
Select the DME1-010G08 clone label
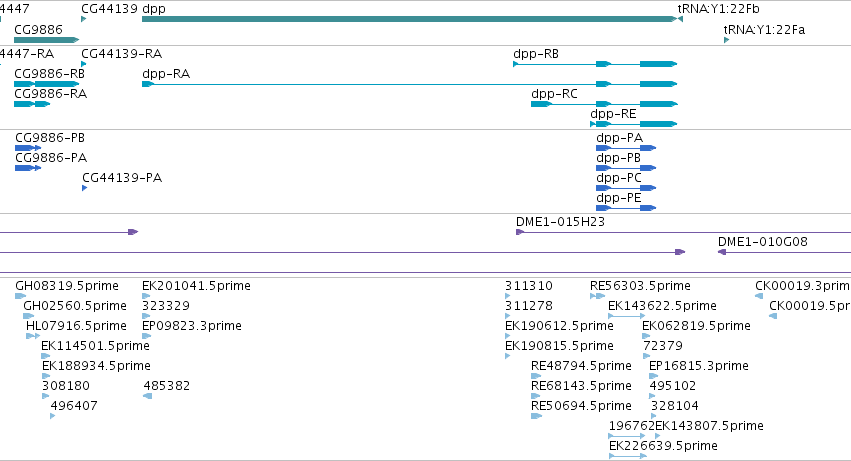pyautogui.click(x=763, y=242)
